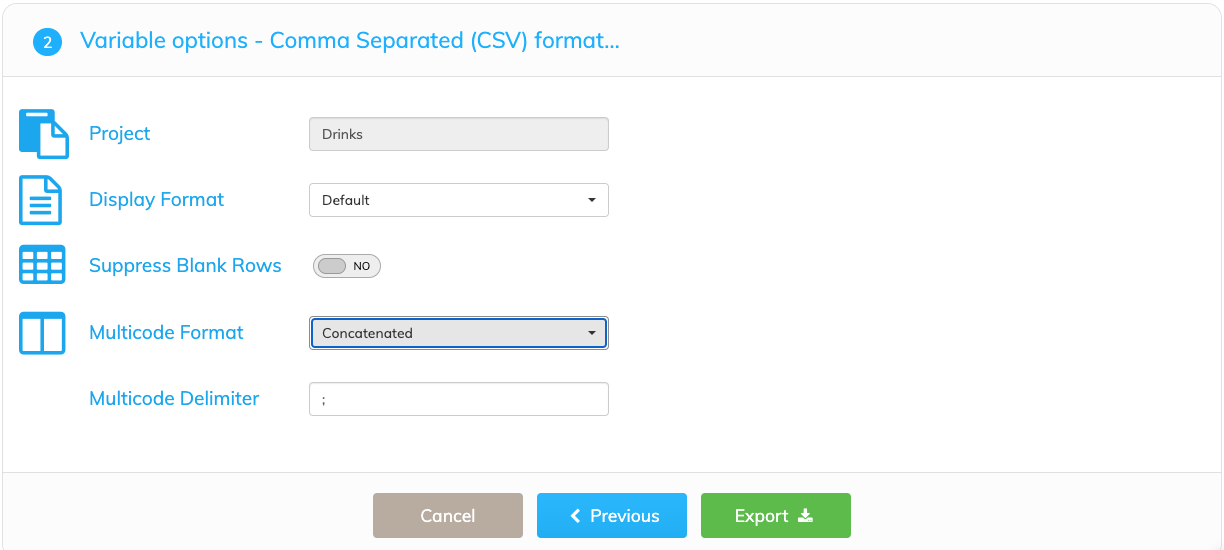The height and width of the screenshot is (550, 1224).
Task: Click the Project field showing Drinks
Action: [x=459, y=134]
